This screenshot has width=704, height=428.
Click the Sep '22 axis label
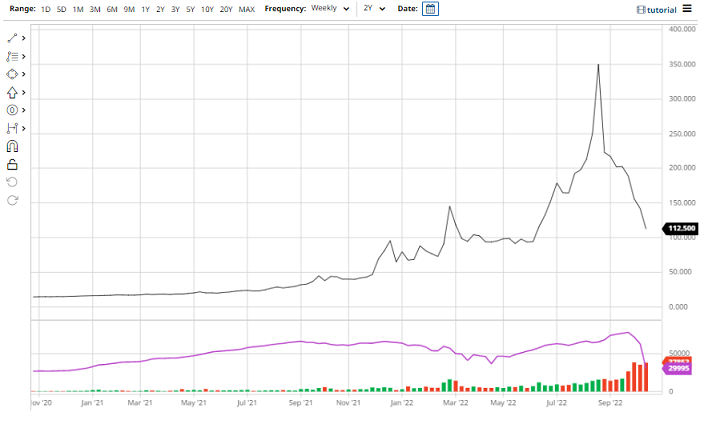click(610, 403)
